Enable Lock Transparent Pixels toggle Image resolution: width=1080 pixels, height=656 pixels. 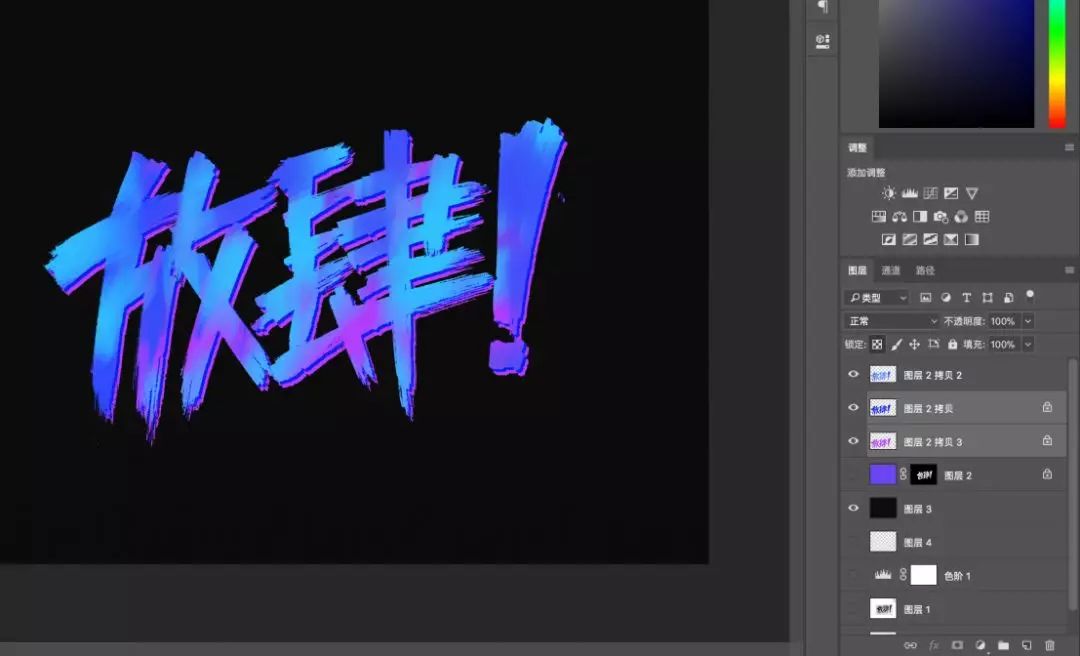[877, 344]
